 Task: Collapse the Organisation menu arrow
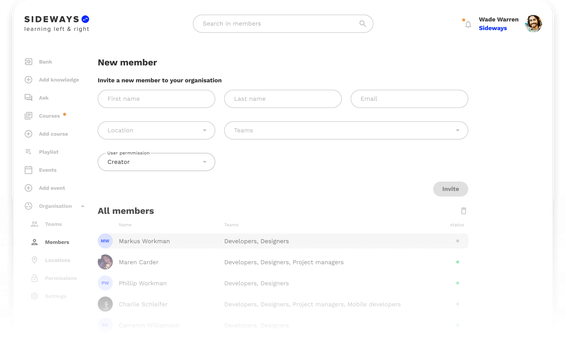(83, 206)
